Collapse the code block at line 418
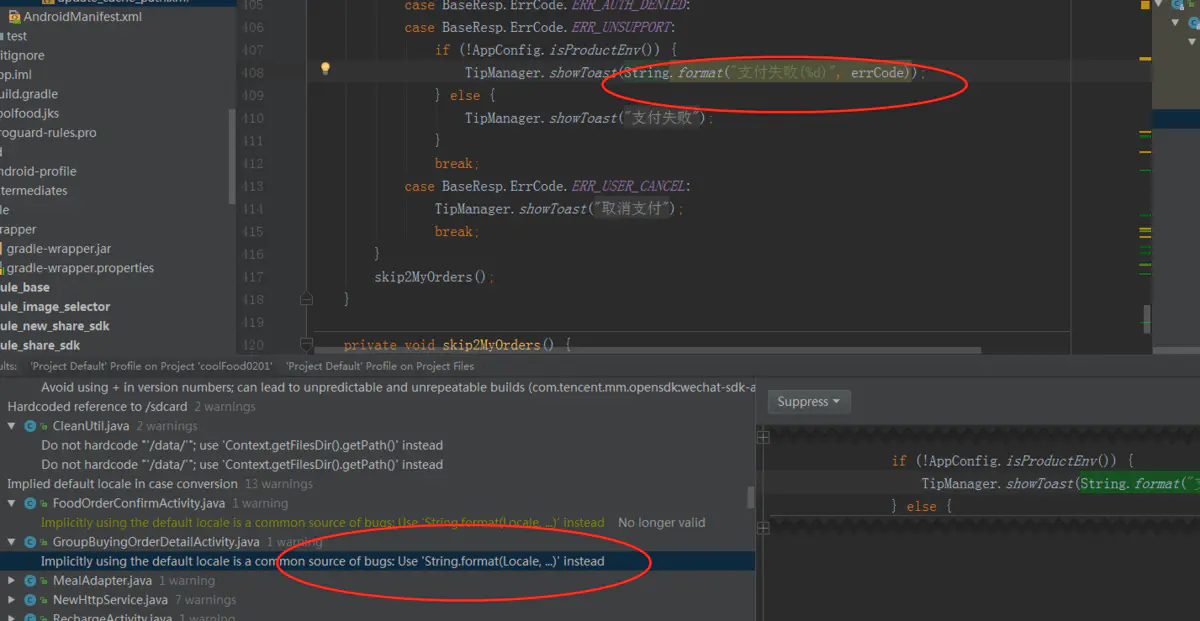 coord(306,298)
